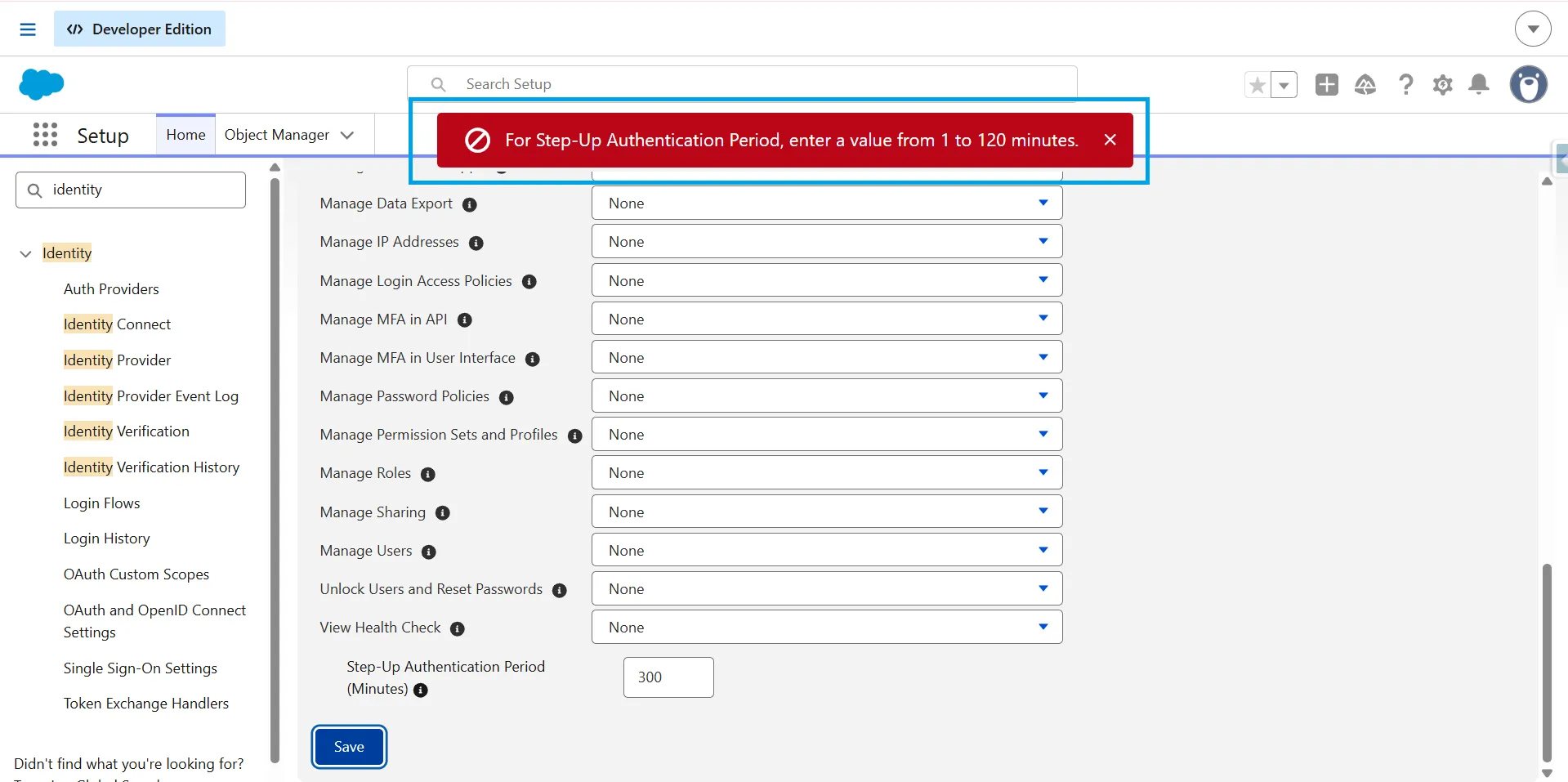Open the App Launcher dots grid
Image resolution: width=1568 pixels, height=782 pixels.
45,135
